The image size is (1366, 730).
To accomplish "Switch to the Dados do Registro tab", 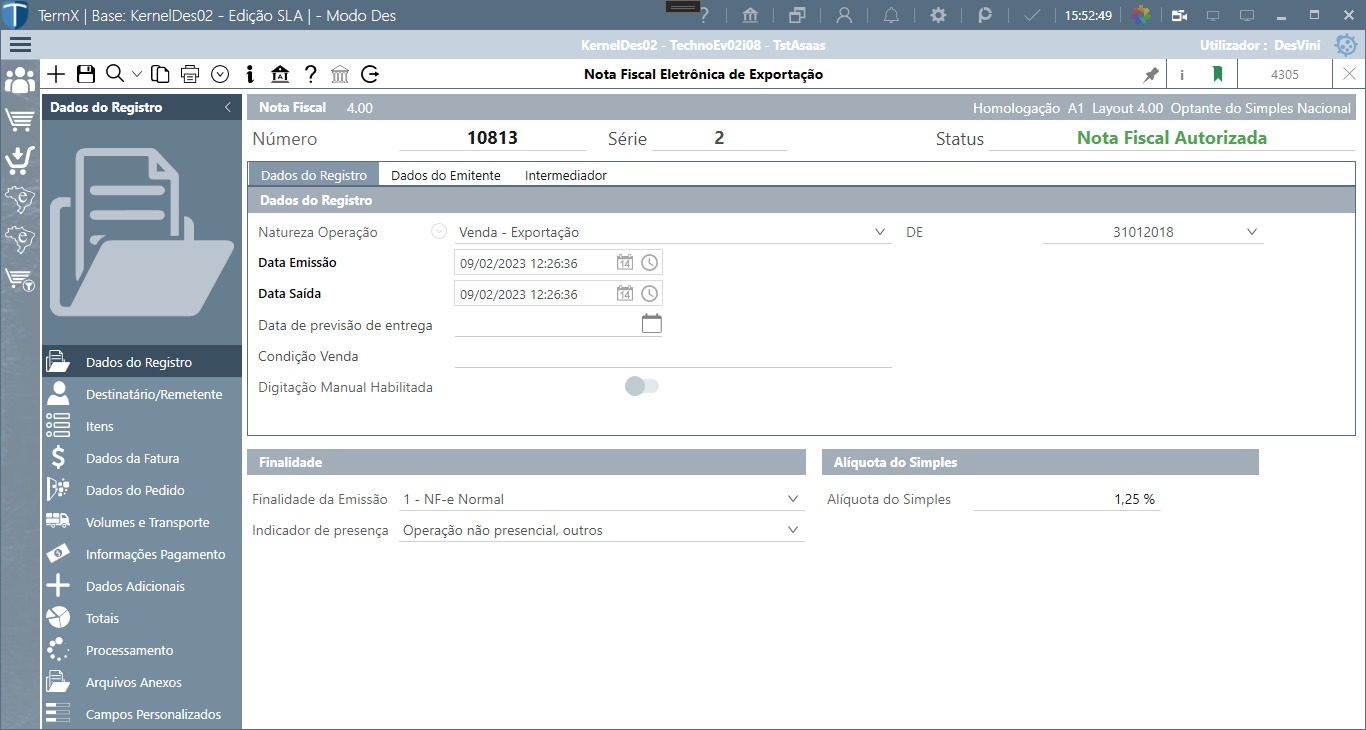I will point(314,175).
